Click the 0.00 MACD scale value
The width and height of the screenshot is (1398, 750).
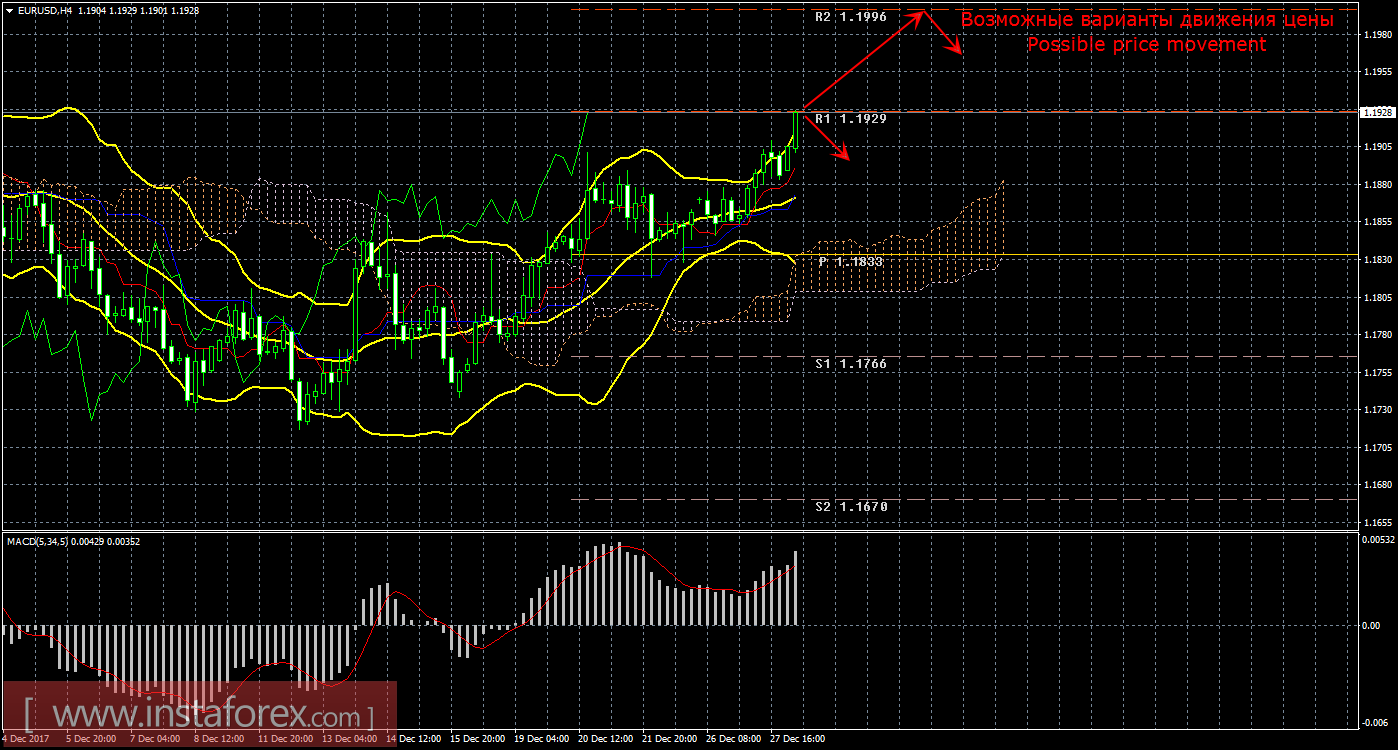pyautogui.click(x=1372, y=626)
